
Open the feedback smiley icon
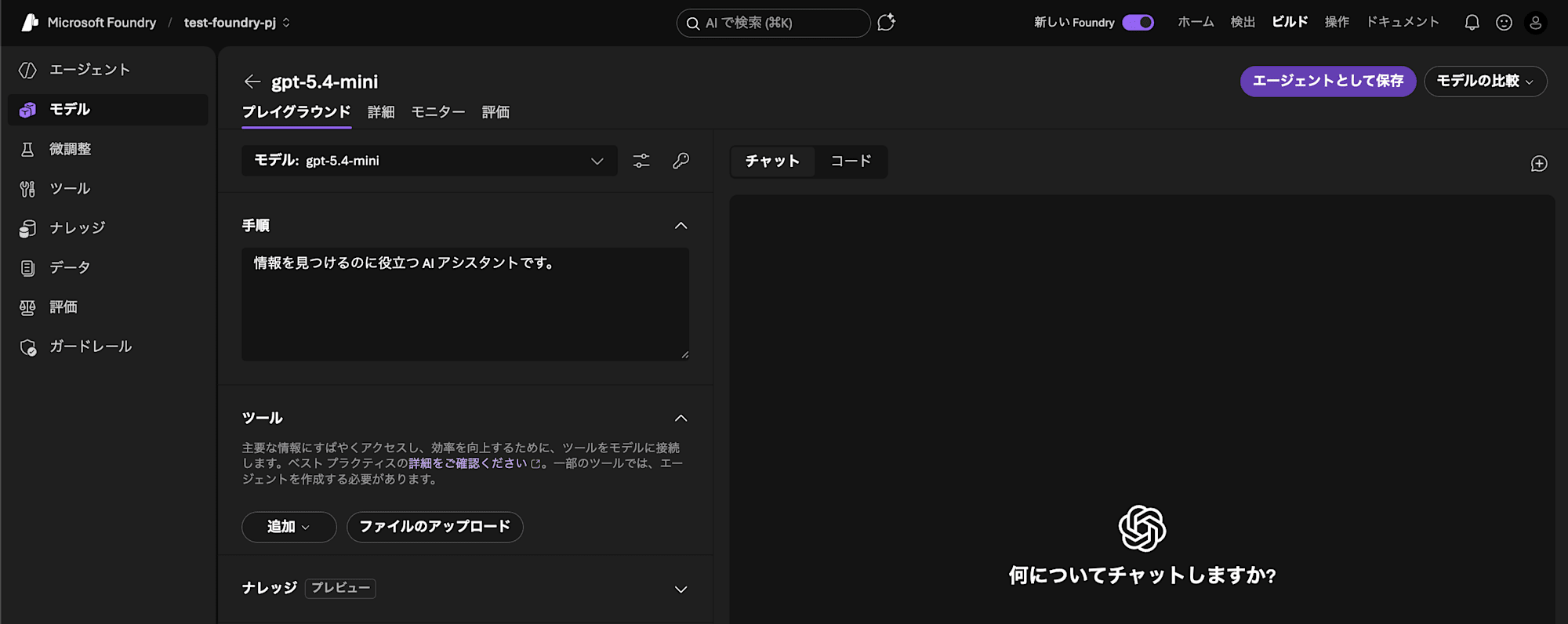pyautogui.click(x=1504, y=23)
